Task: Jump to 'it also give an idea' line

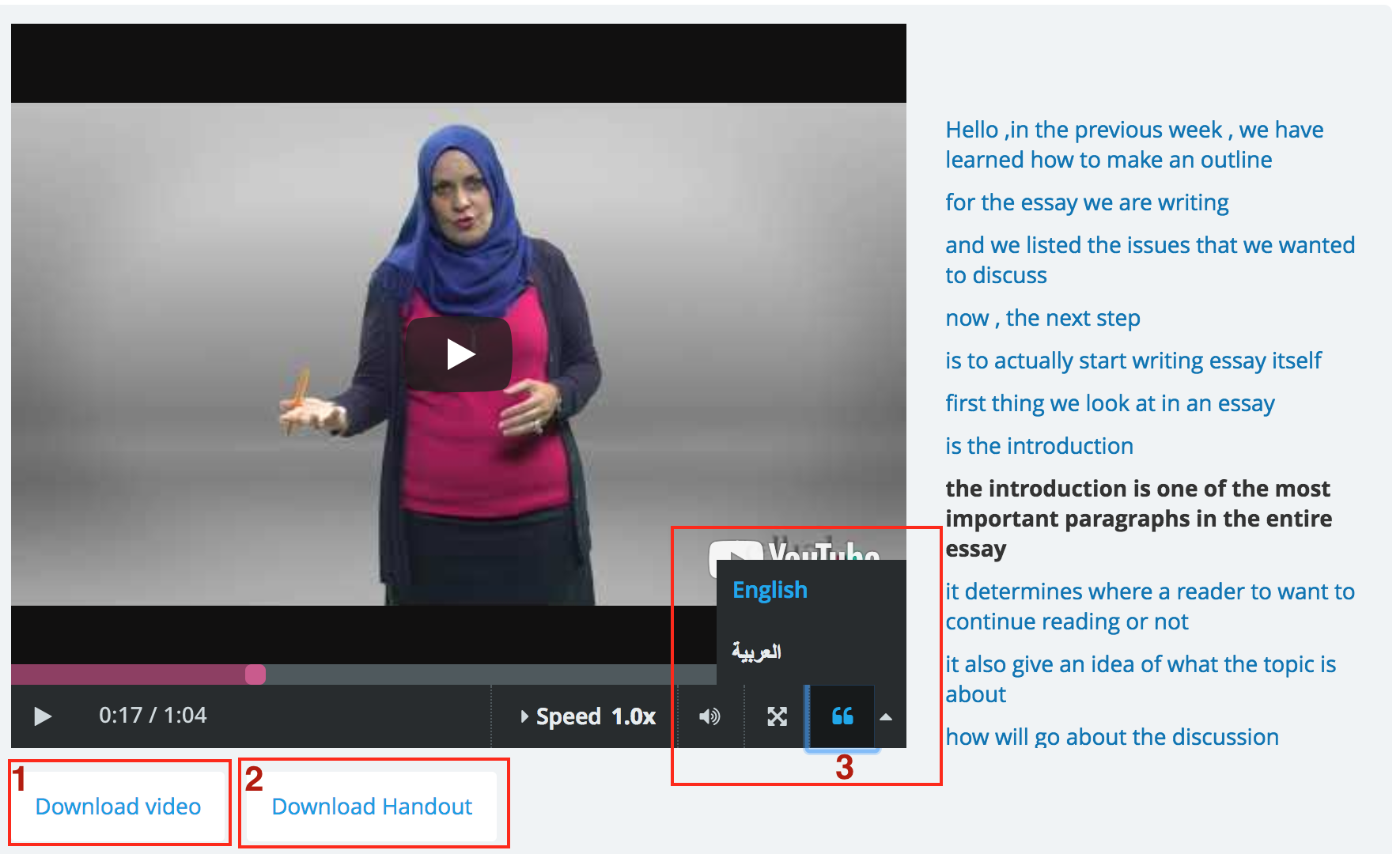Action: point(1141,679)
